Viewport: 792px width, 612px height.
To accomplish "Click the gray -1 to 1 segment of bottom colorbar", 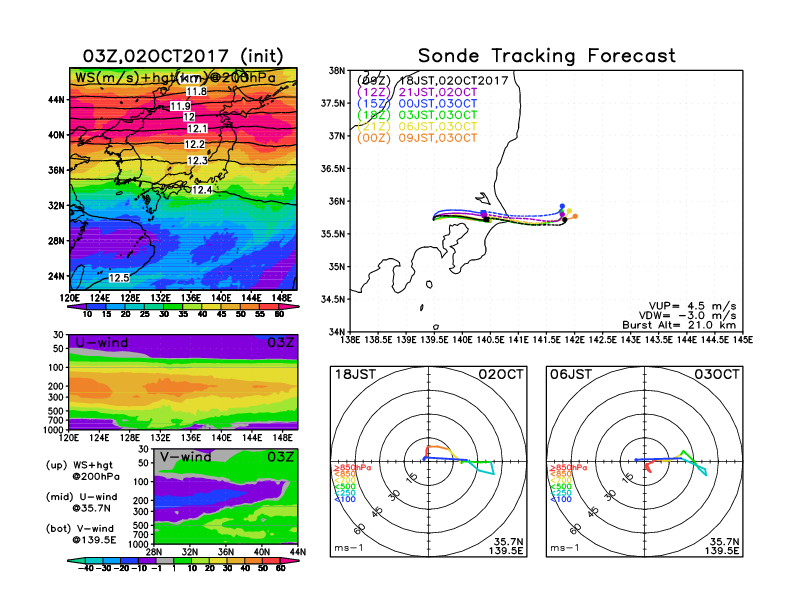I will click(x=165, y=561).
